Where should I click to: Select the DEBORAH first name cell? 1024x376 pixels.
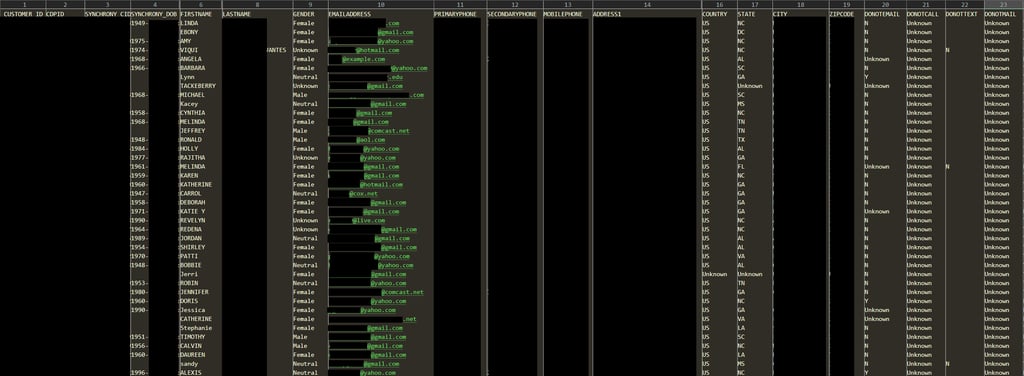tap(193, 203)
